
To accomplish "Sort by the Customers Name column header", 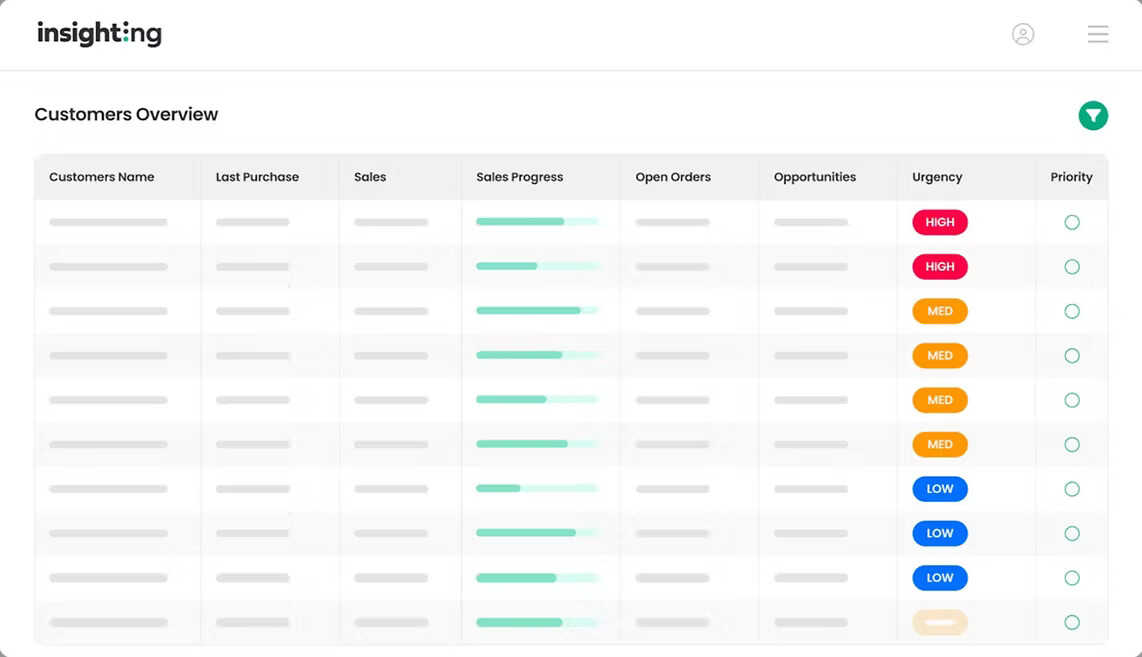I will pos(101,177).
